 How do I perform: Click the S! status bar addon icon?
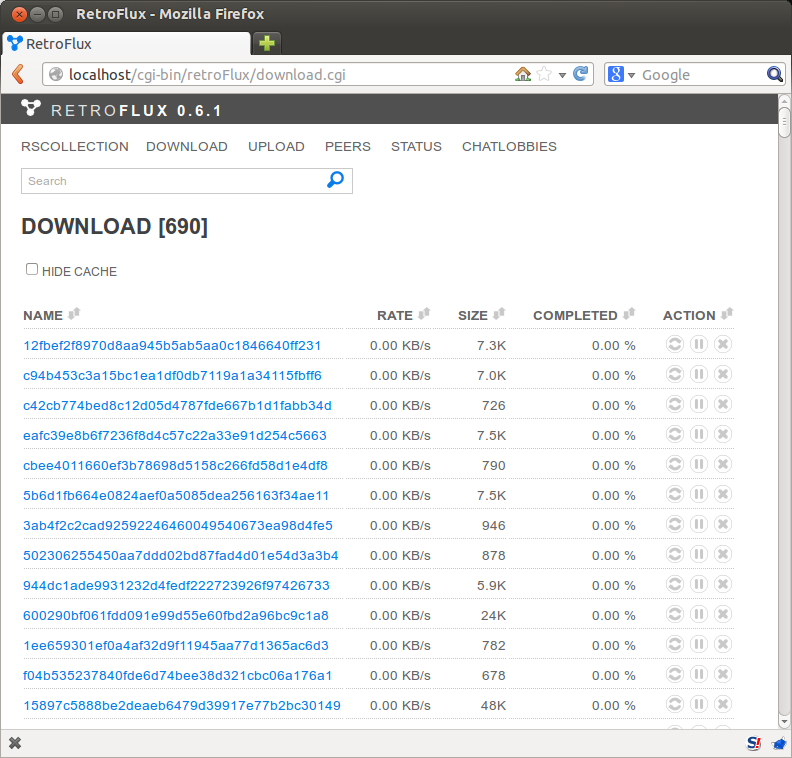coord(754,743)
